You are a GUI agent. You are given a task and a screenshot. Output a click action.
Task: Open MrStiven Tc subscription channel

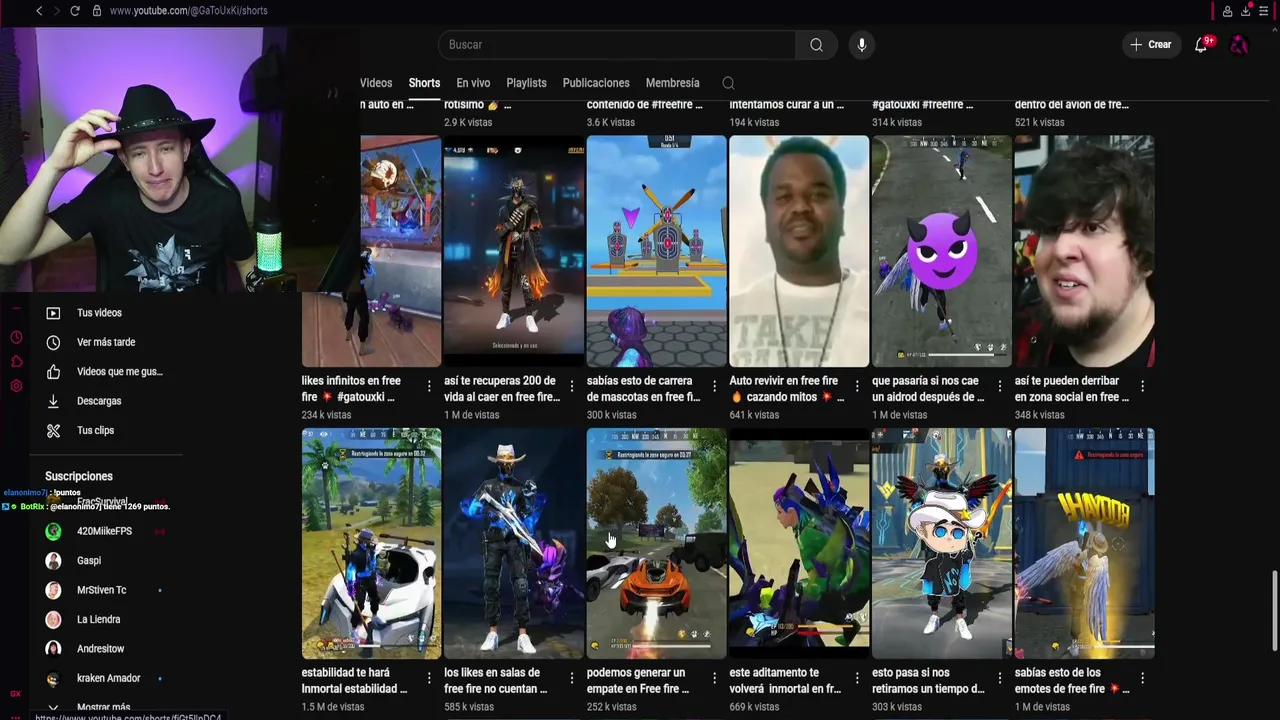[x=101, y=590]
